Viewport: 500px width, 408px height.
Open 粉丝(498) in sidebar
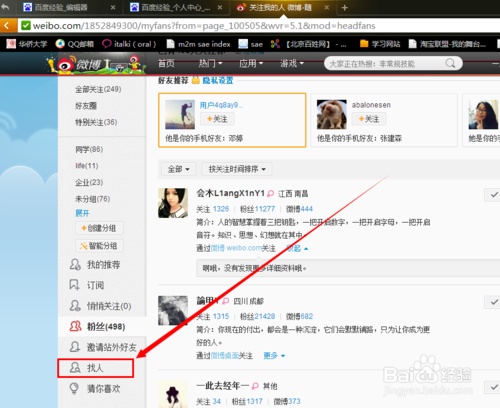(x=97, y=326)
